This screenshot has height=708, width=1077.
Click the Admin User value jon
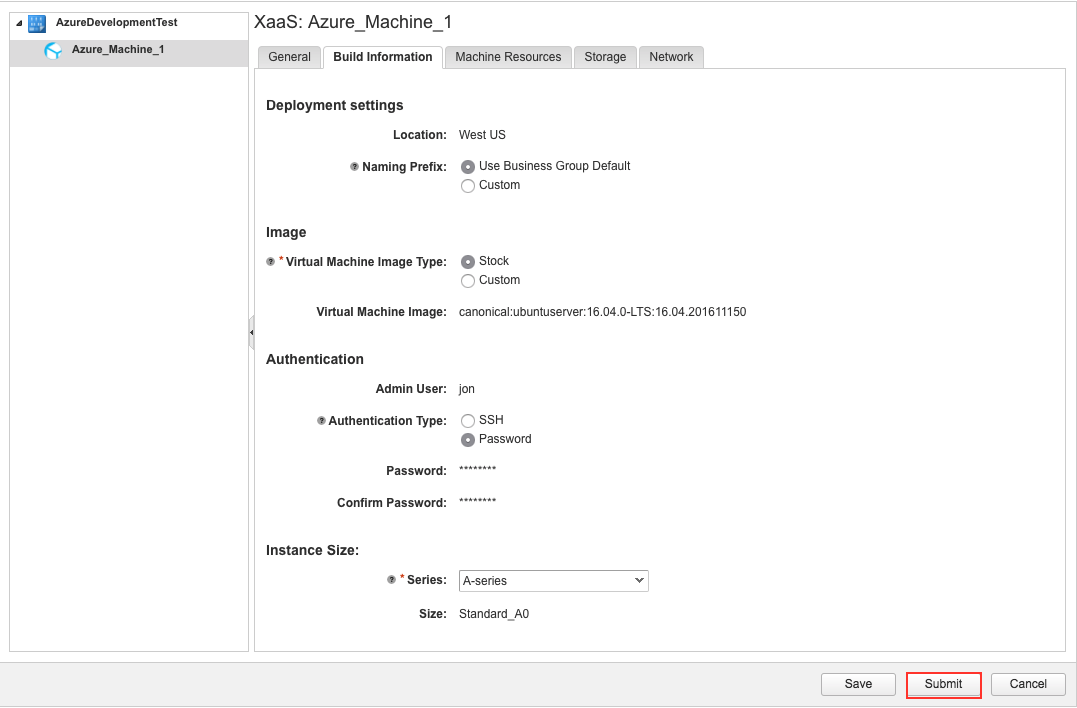[x=466, y=389]
